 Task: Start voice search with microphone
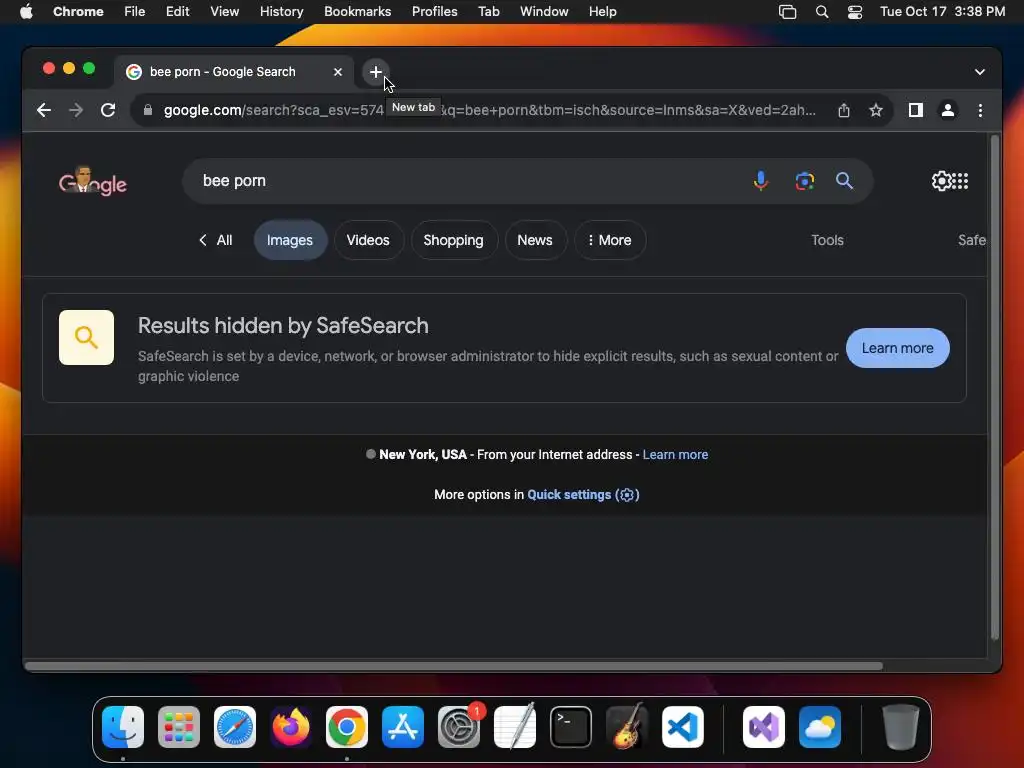click(x=761, y=181)
